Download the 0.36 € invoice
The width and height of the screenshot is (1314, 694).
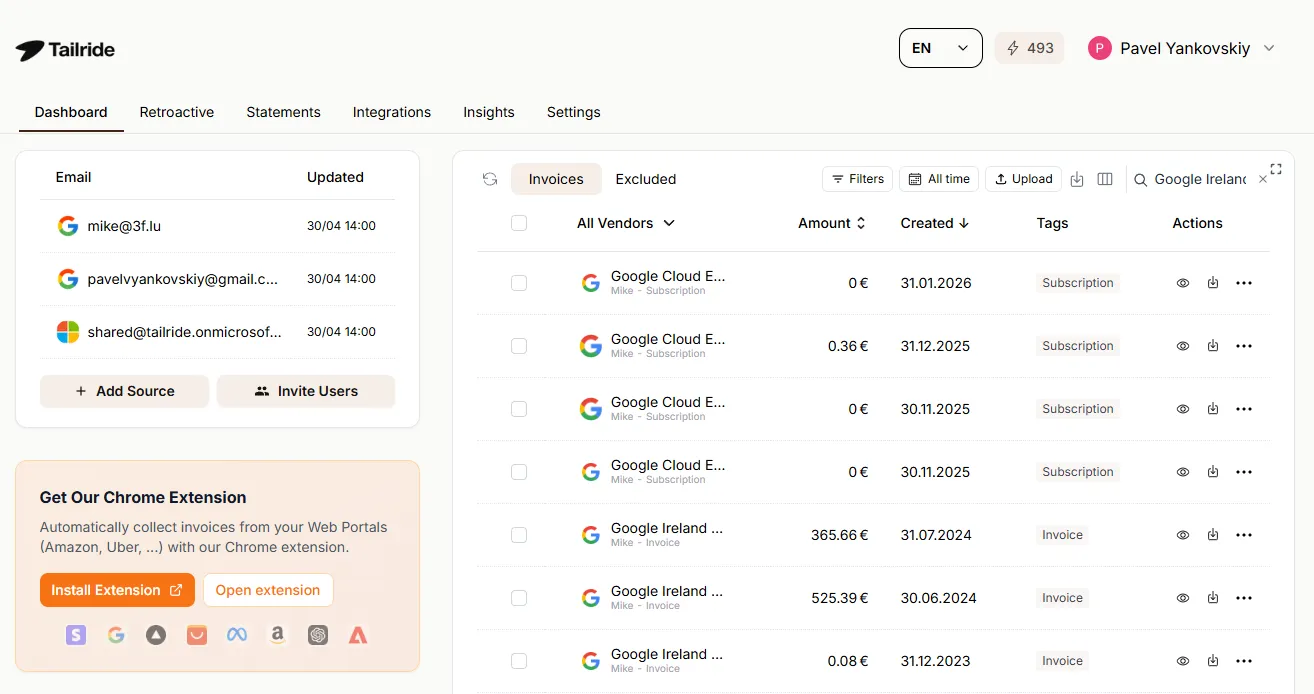click(x=1213, y=346)
